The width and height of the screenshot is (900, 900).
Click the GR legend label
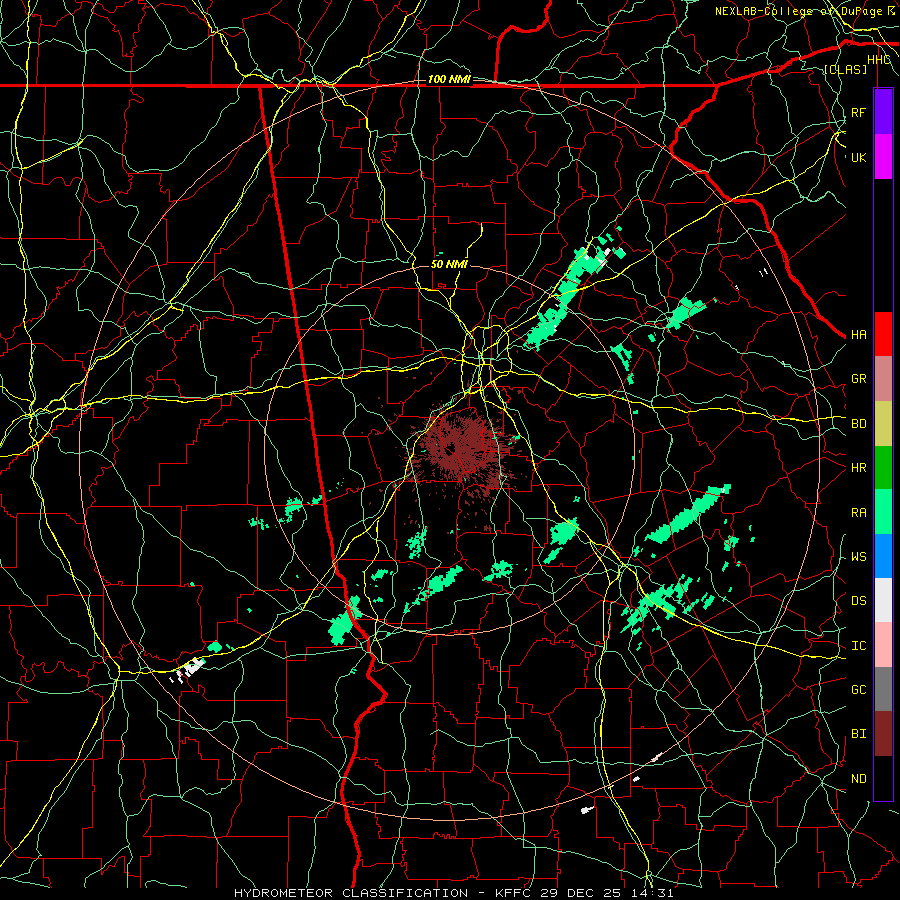858,379
